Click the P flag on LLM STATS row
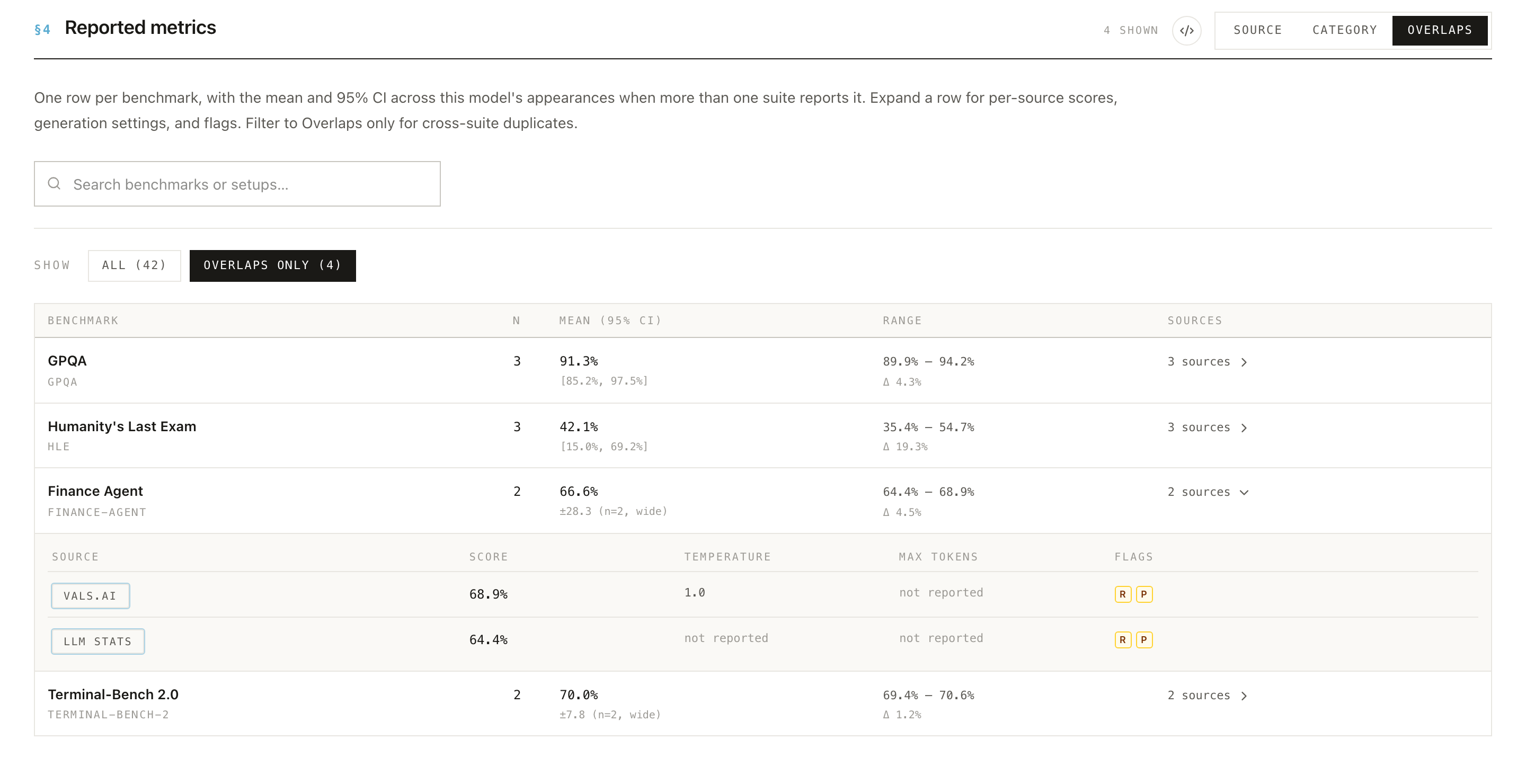 tap(1144, 639)
